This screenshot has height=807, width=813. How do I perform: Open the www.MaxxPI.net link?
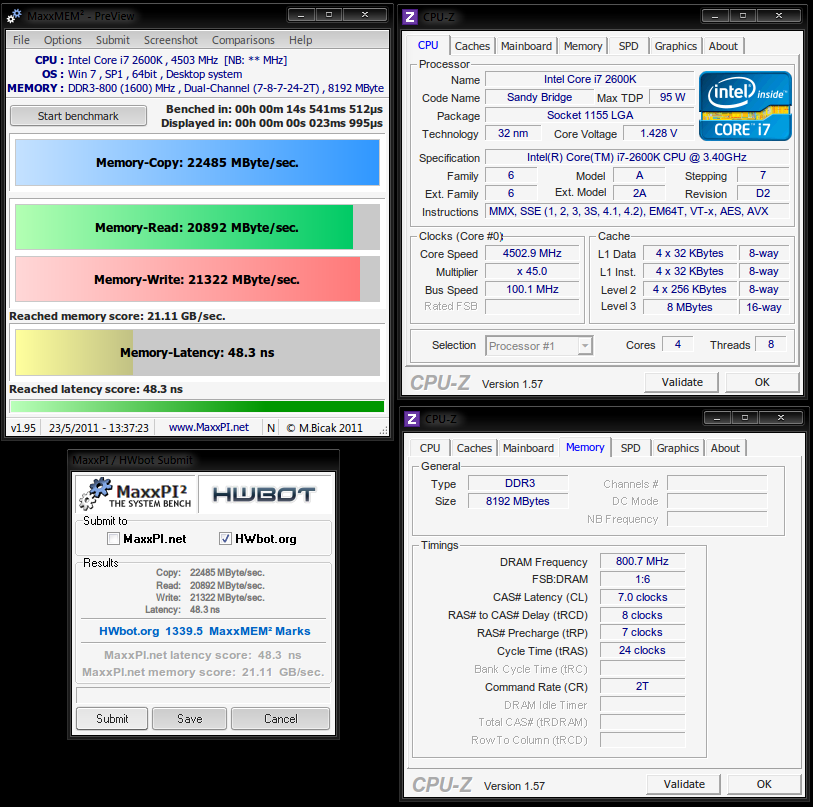click(x=208, y=427)
